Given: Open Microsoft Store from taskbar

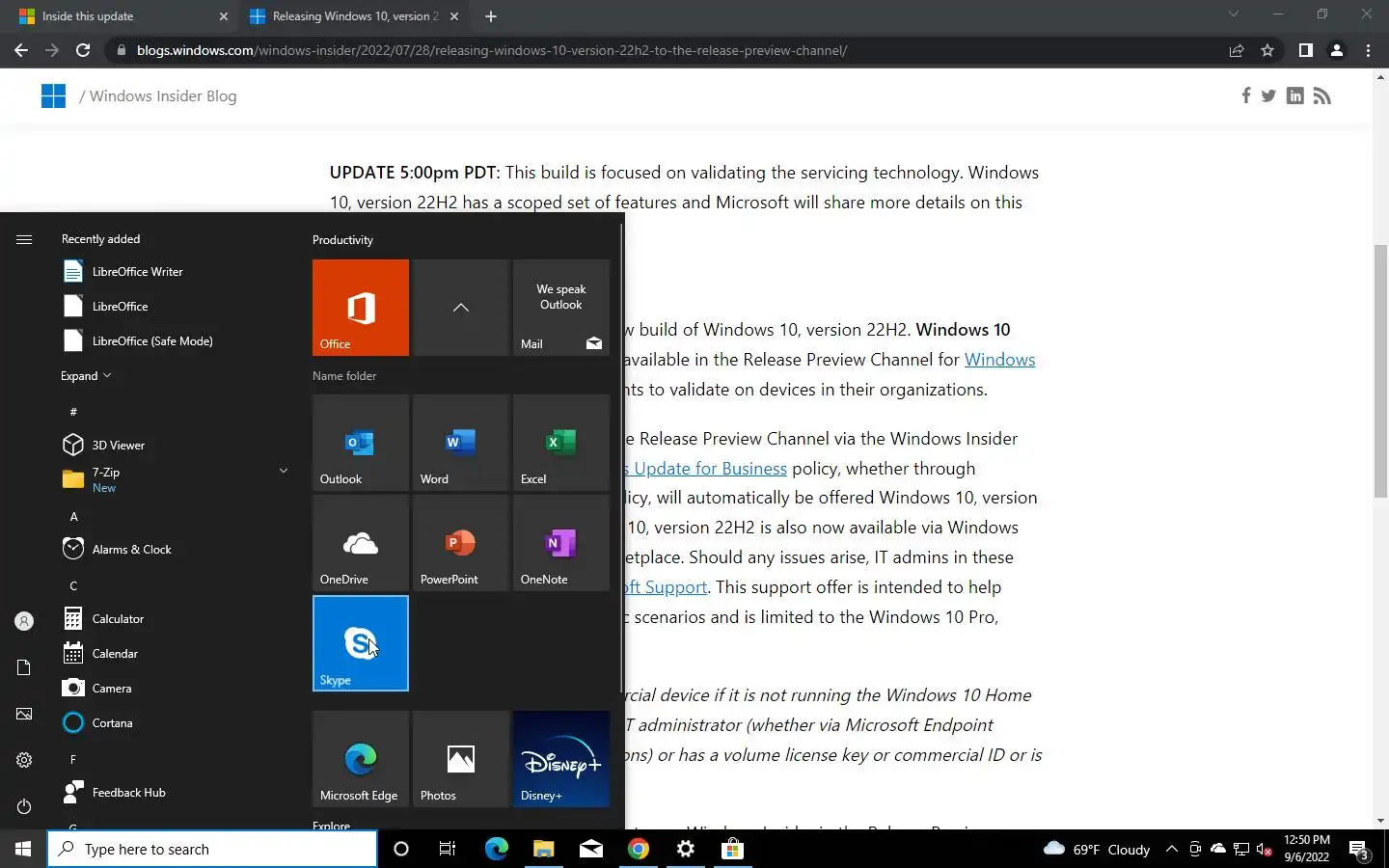Looking at the screenshot, I should [732, 849].
